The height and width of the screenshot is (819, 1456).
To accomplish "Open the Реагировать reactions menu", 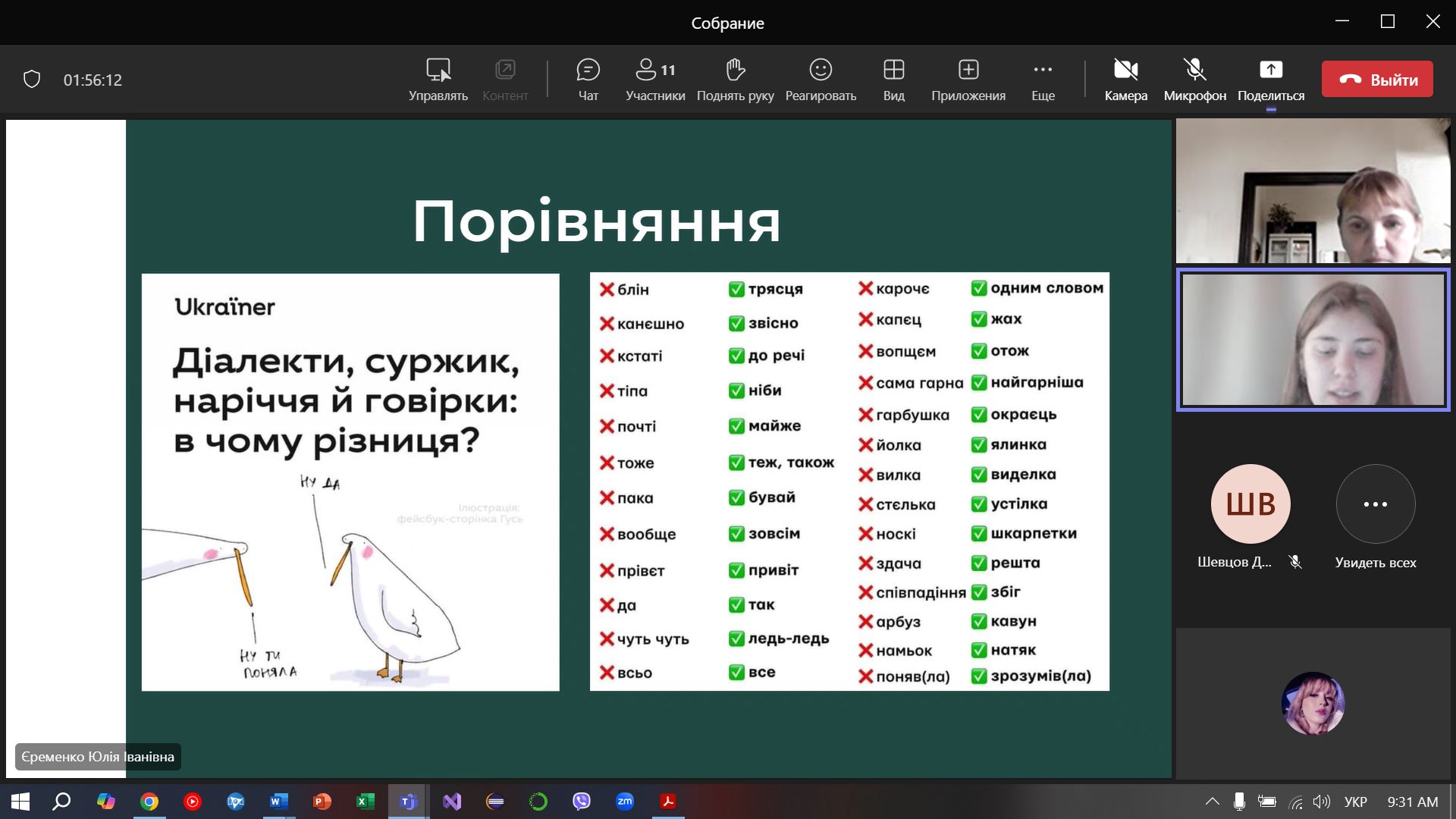I will point(821,80).
